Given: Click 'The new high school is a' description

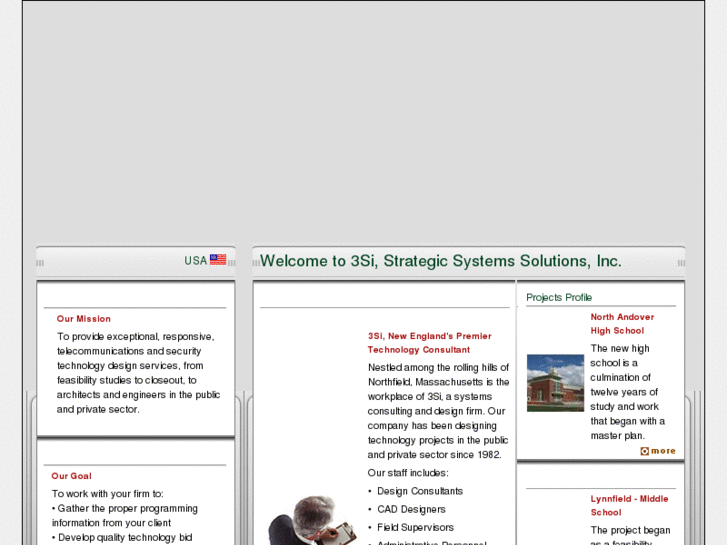Looking at the screenshot, I should coord(627,392).
